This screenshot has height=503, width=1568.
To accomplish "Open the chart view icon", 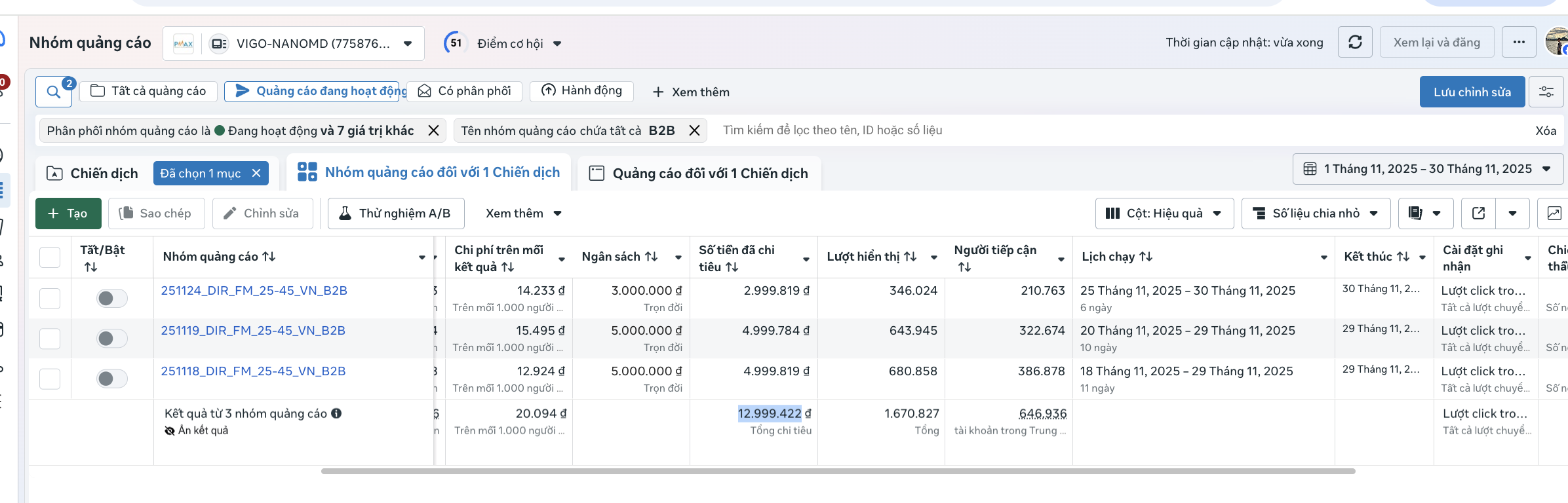I will pyautogui.click(x=1554, y=214).
